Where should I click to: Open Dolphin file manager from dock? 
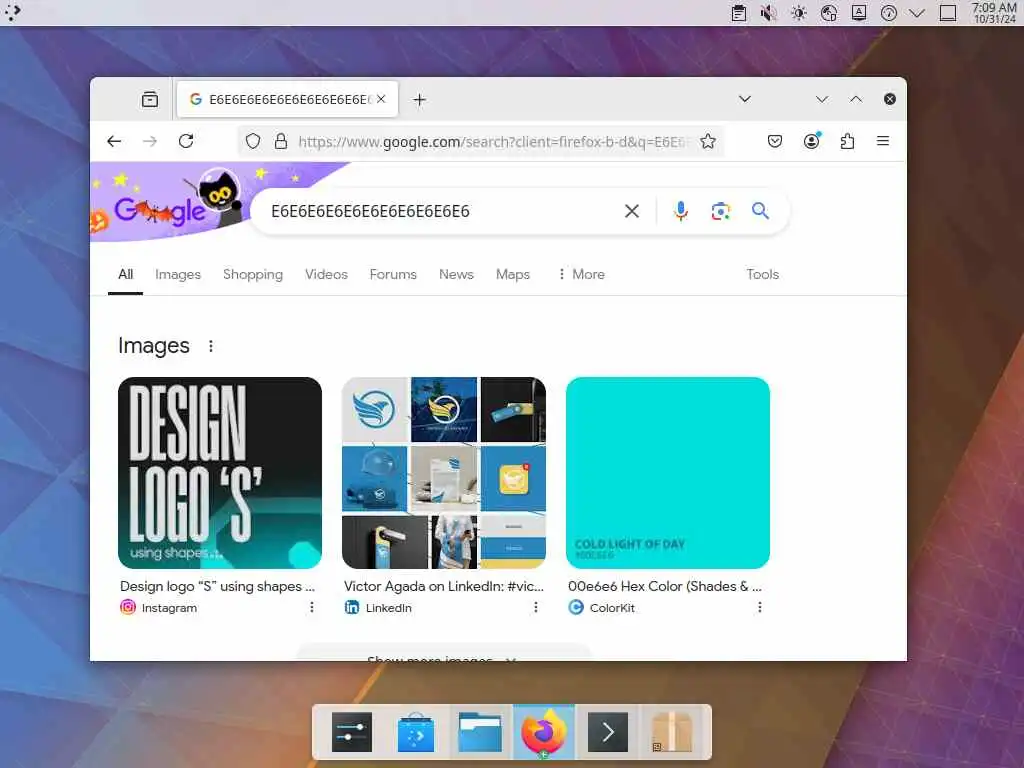(480, 732)
